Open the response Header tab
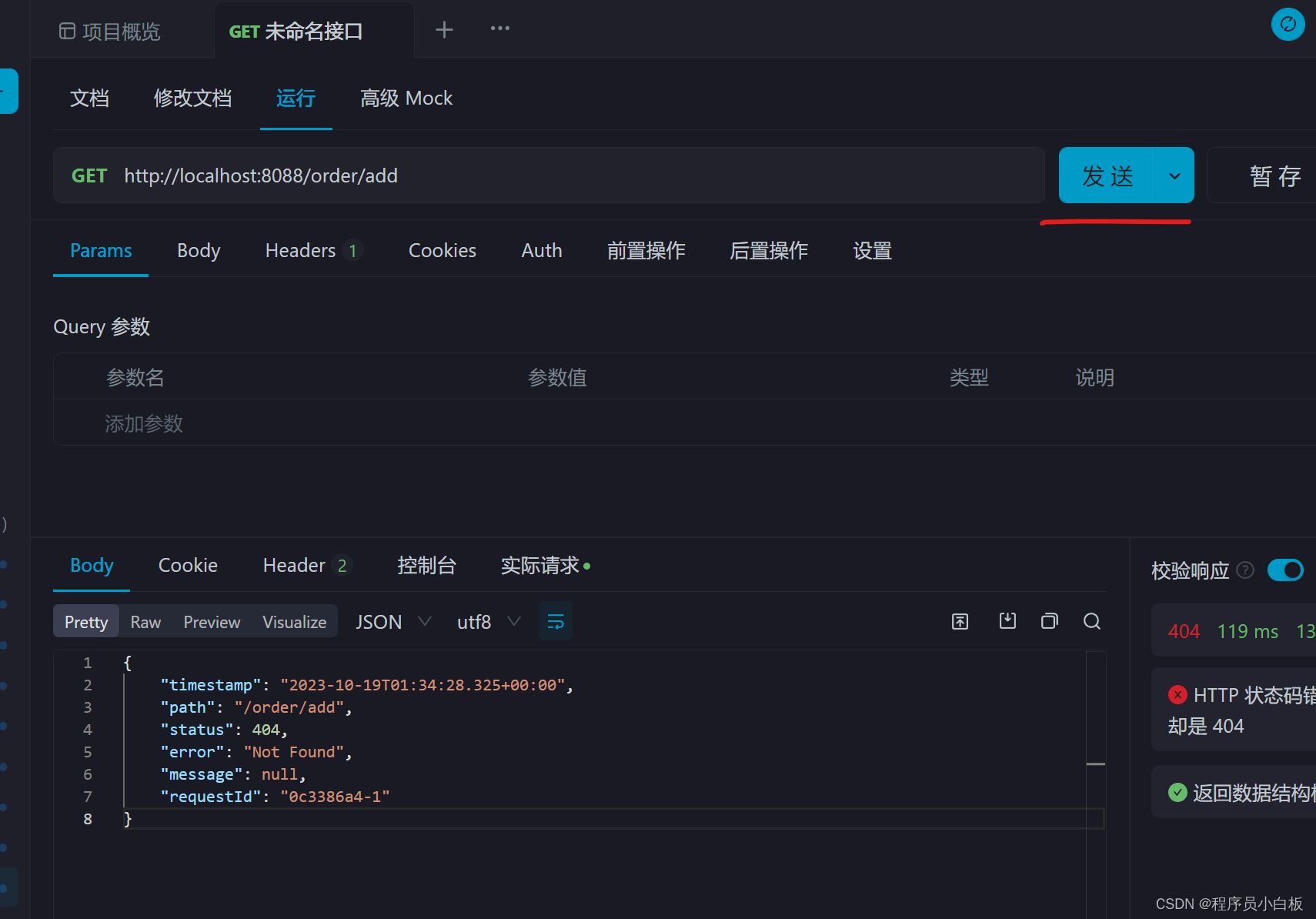Viewport: 1316px width, 919px height. click(x=307, y=565)
